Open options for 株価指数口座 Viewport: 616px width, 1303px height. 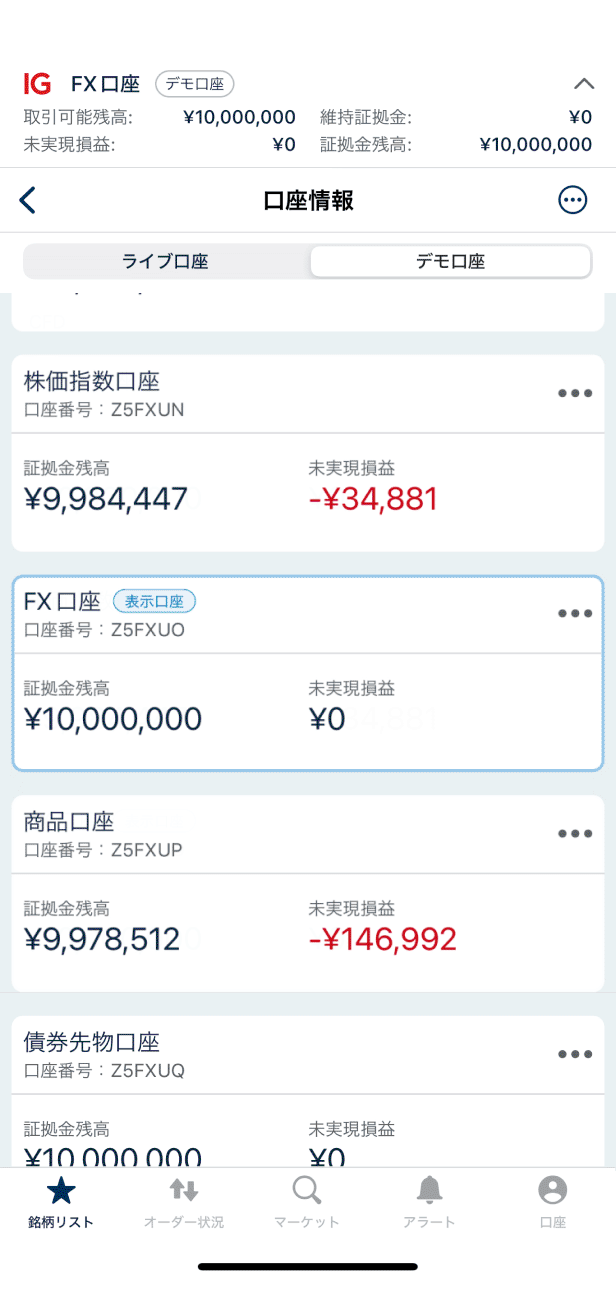click(575, 393)
